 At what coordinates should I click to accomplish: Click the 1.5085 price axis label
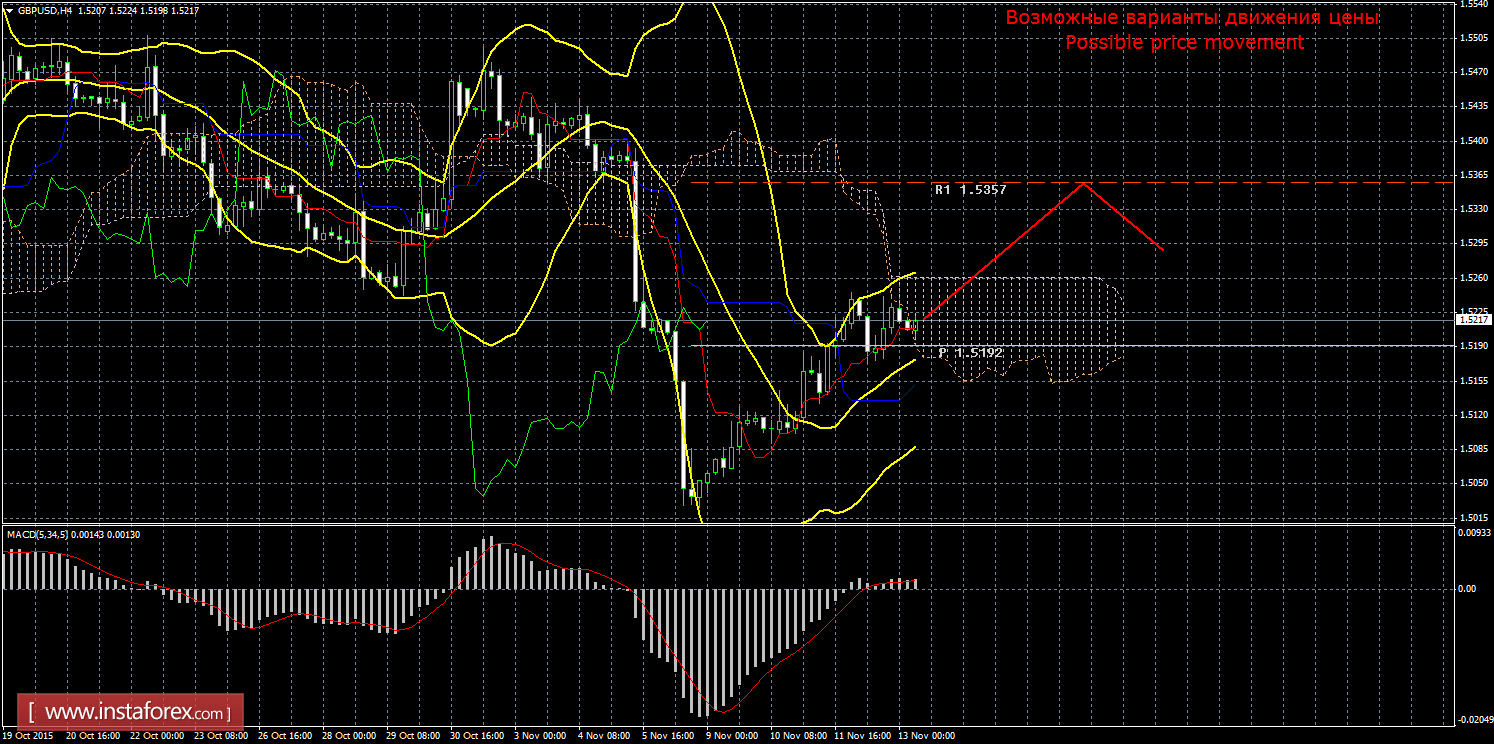pyautogui.click(x=1472, y=449)
